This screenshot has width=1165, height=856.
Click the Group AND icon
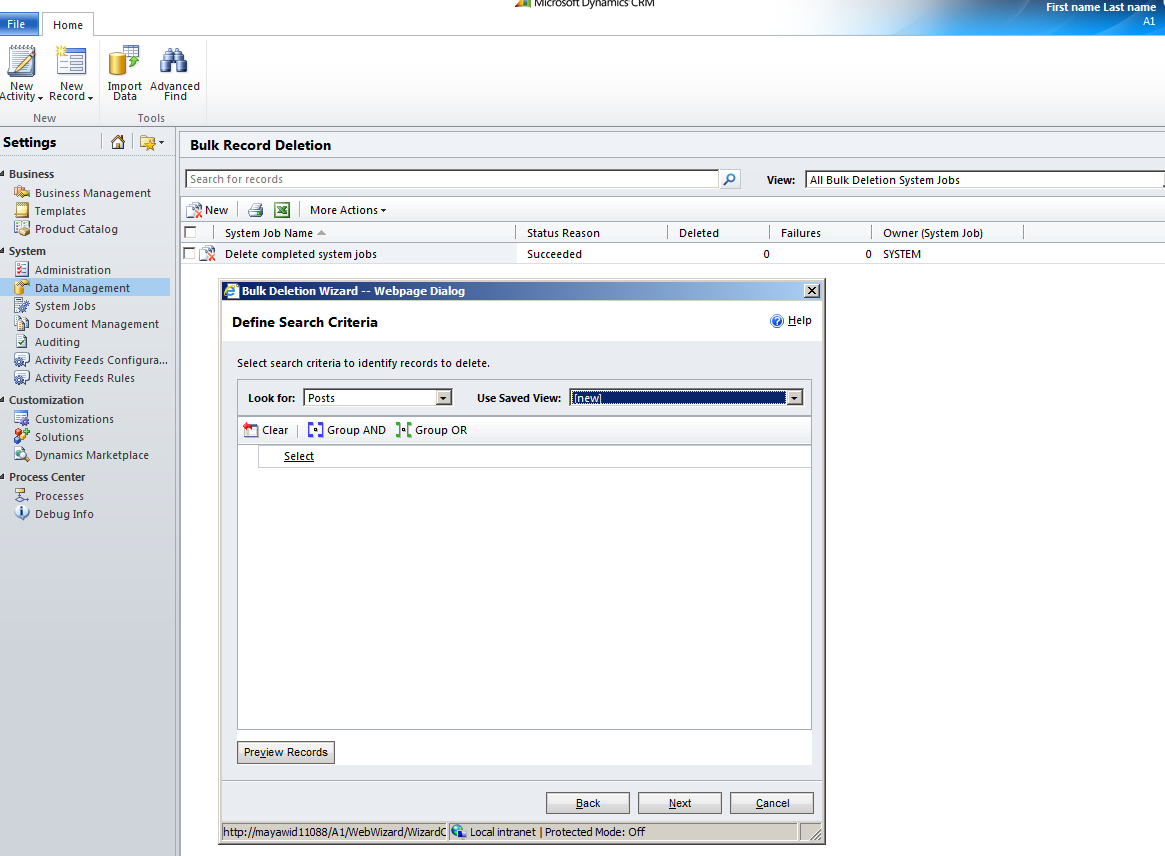[x=316, y=430]
